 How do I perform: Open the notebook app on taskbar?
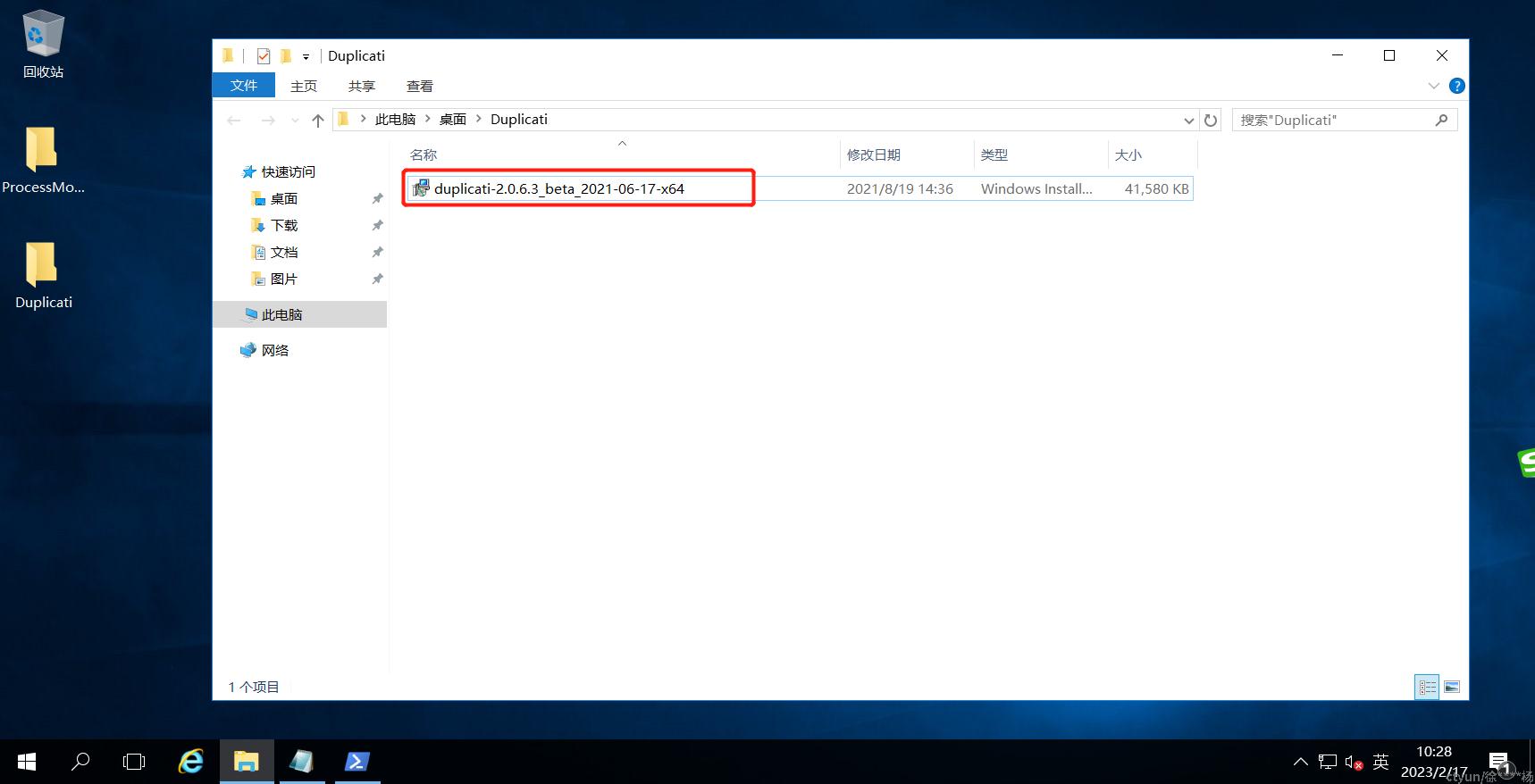click(302, 762)
